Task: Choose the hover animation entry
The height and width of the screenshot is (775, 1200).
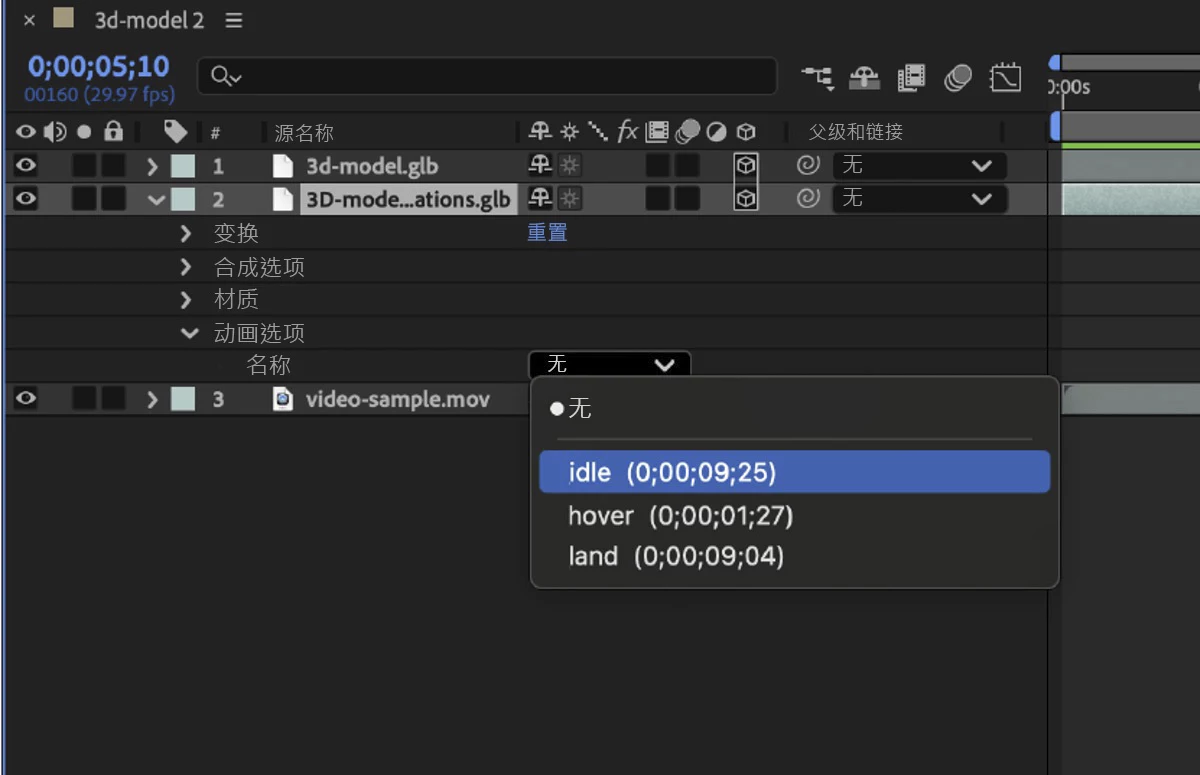Action: click(680, 516)
